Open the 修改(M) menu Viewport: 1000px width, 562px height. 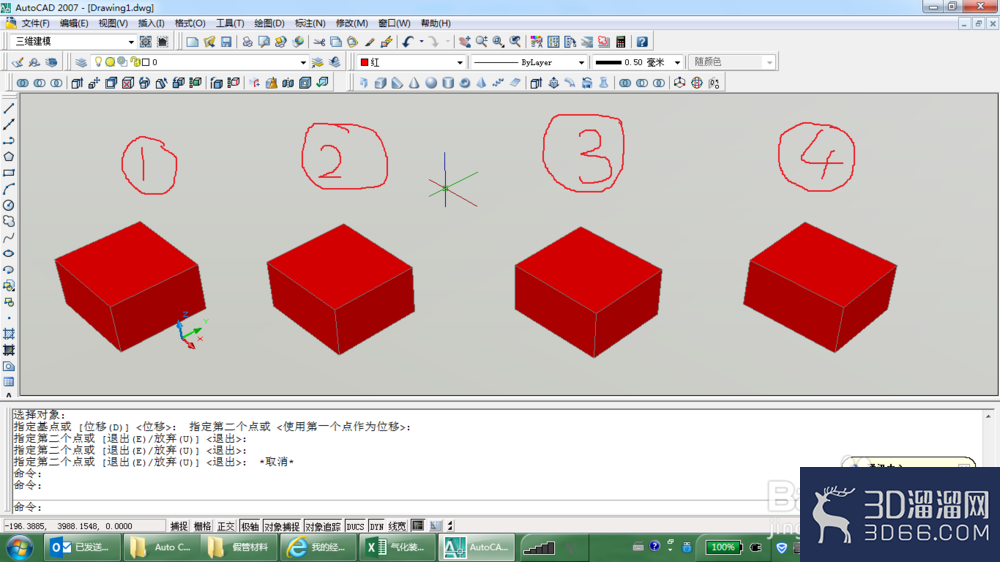click(351, 23)
